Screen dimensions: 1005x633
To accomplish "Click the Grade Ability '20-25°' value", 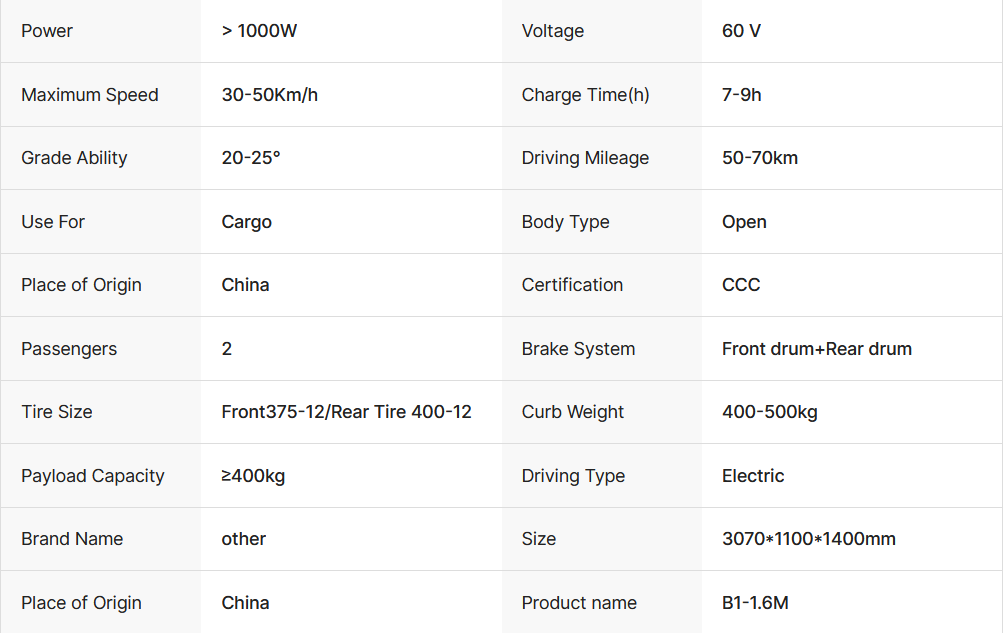I will coord(251,158).
